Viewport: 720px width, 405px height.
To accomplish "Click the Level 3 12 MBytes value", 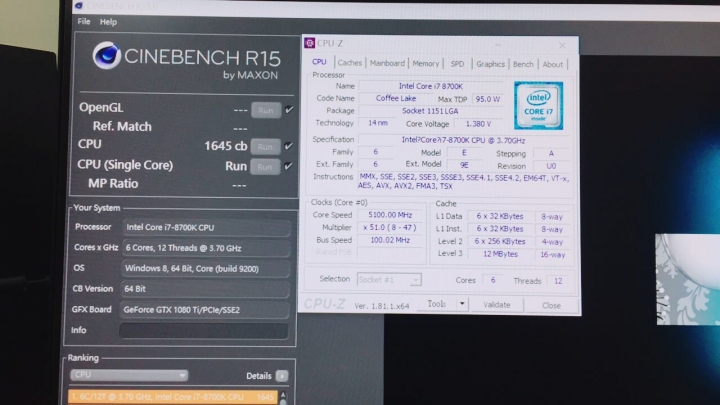I will (500, 254).
